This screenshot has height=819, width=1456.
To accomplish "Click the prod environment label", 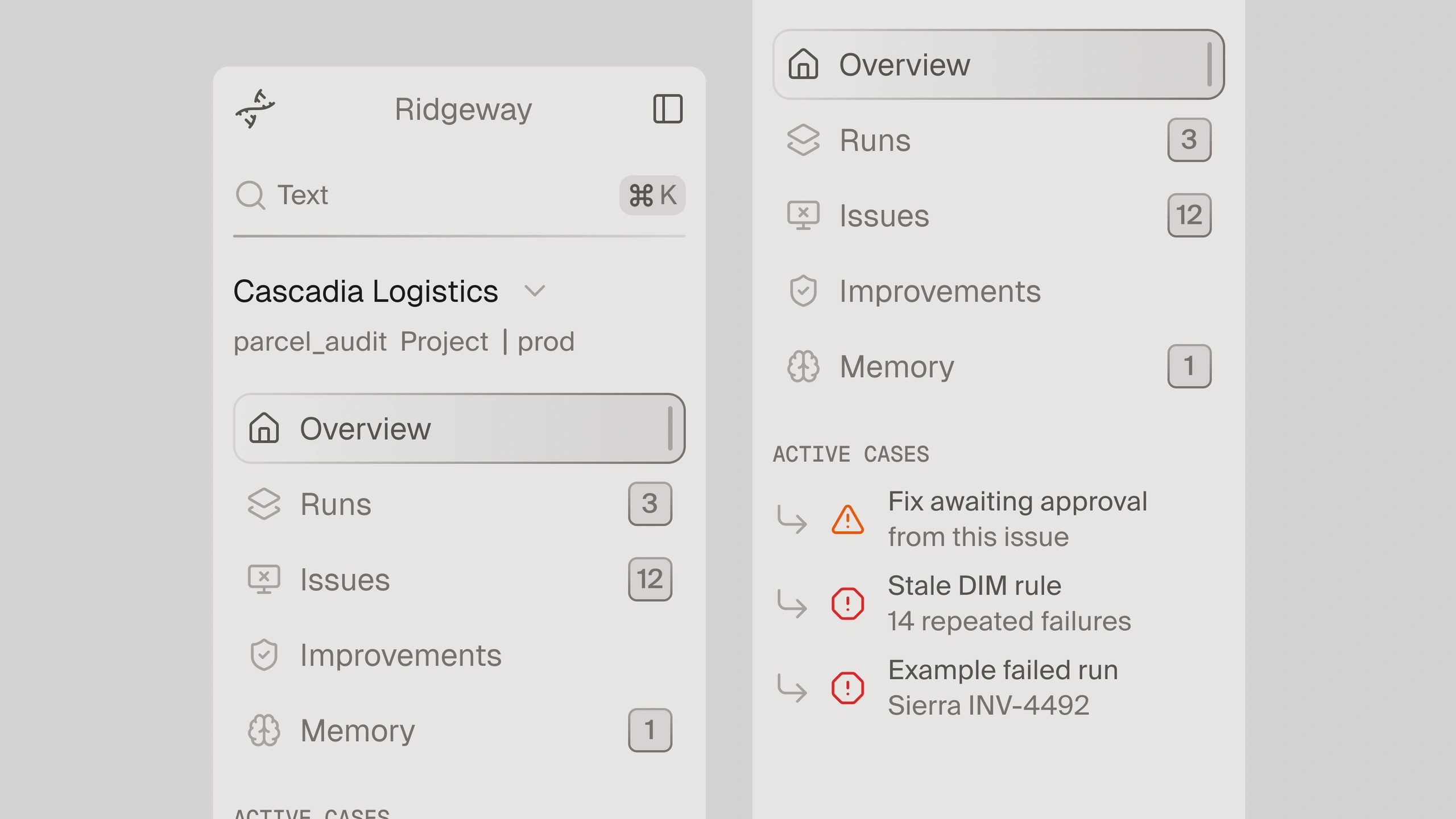I will click(546, 342).
